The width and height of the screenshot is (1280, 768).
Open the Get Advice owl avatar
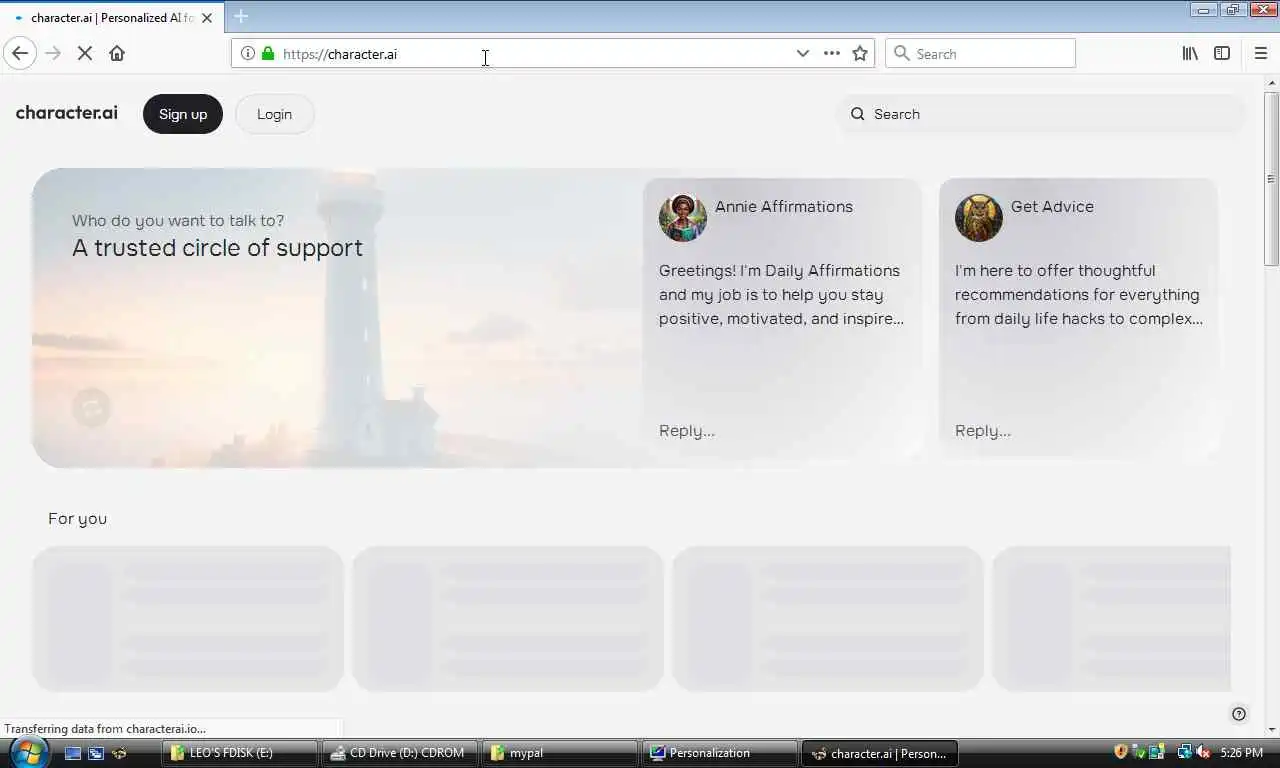[979, 218]
